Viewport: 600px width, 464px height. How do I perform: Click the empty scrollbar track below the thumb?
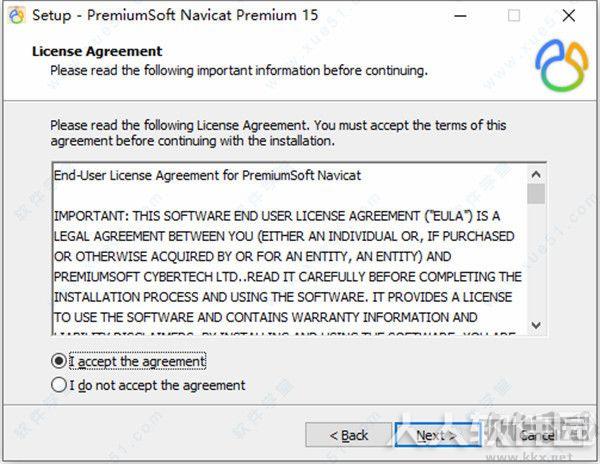(x=536, y=260)
